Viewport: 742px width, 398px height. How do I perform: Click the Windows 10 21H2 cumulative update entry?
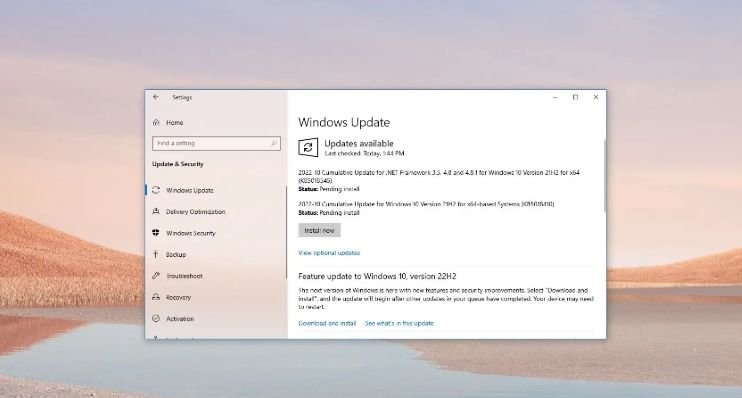point(426,209)
